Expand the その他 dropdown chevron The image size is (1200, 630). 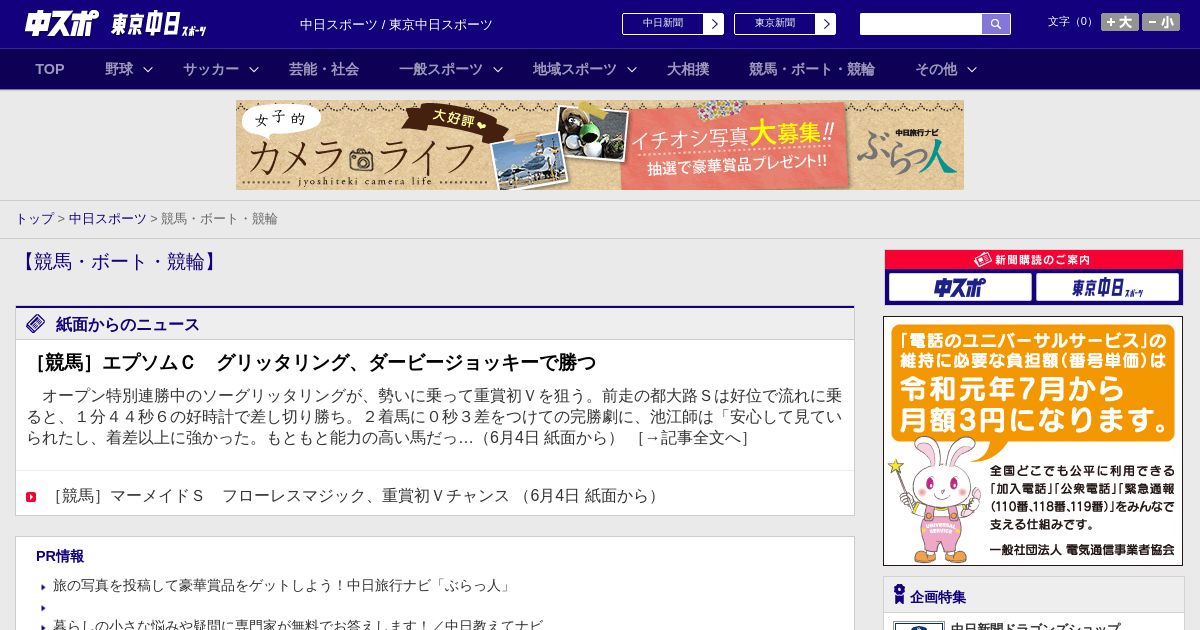(x=972, y=69)
